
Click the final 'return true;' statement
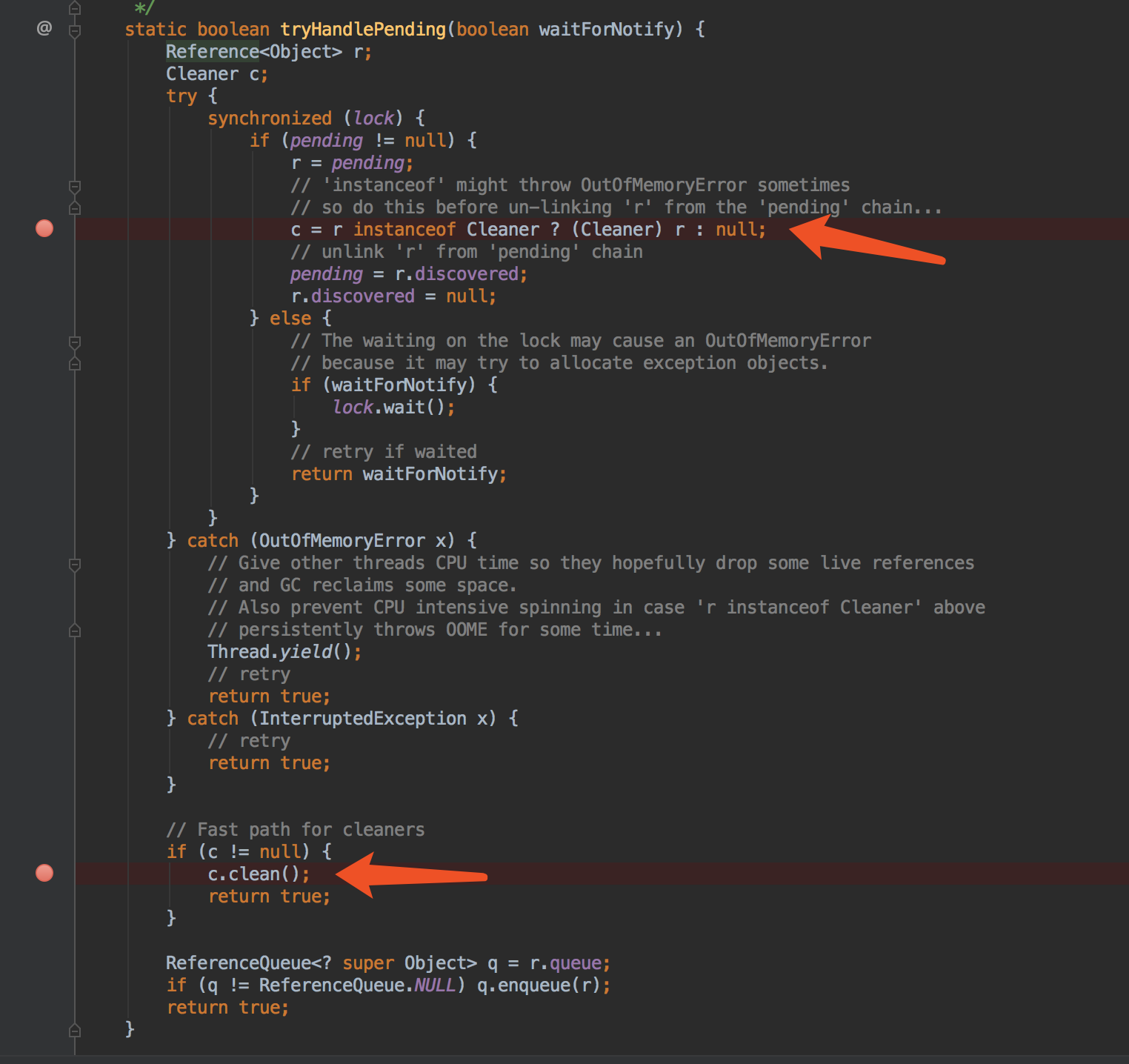tap(227, 1008)
